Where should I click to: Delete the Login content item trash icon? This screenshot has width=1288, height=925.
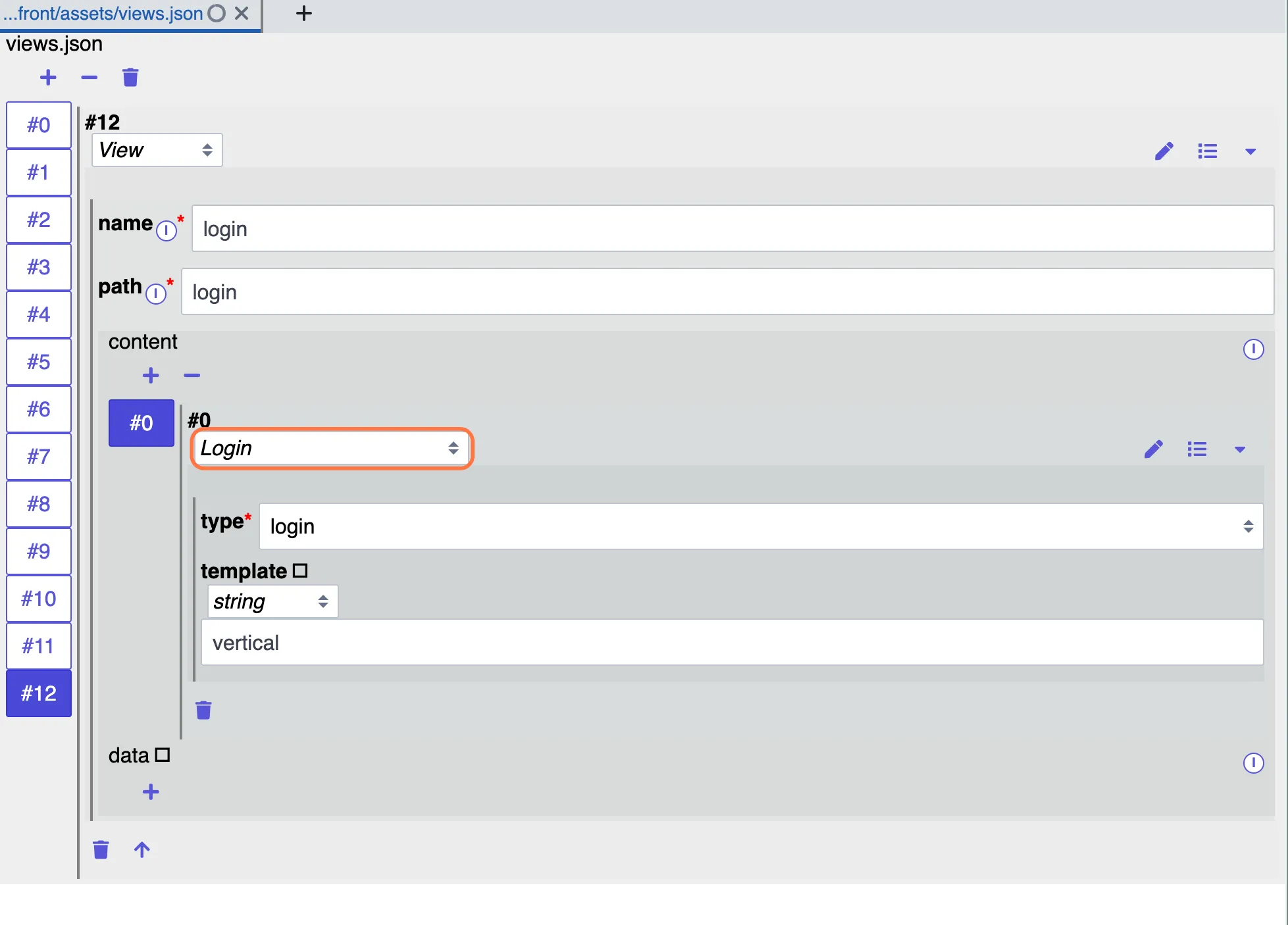203,711
